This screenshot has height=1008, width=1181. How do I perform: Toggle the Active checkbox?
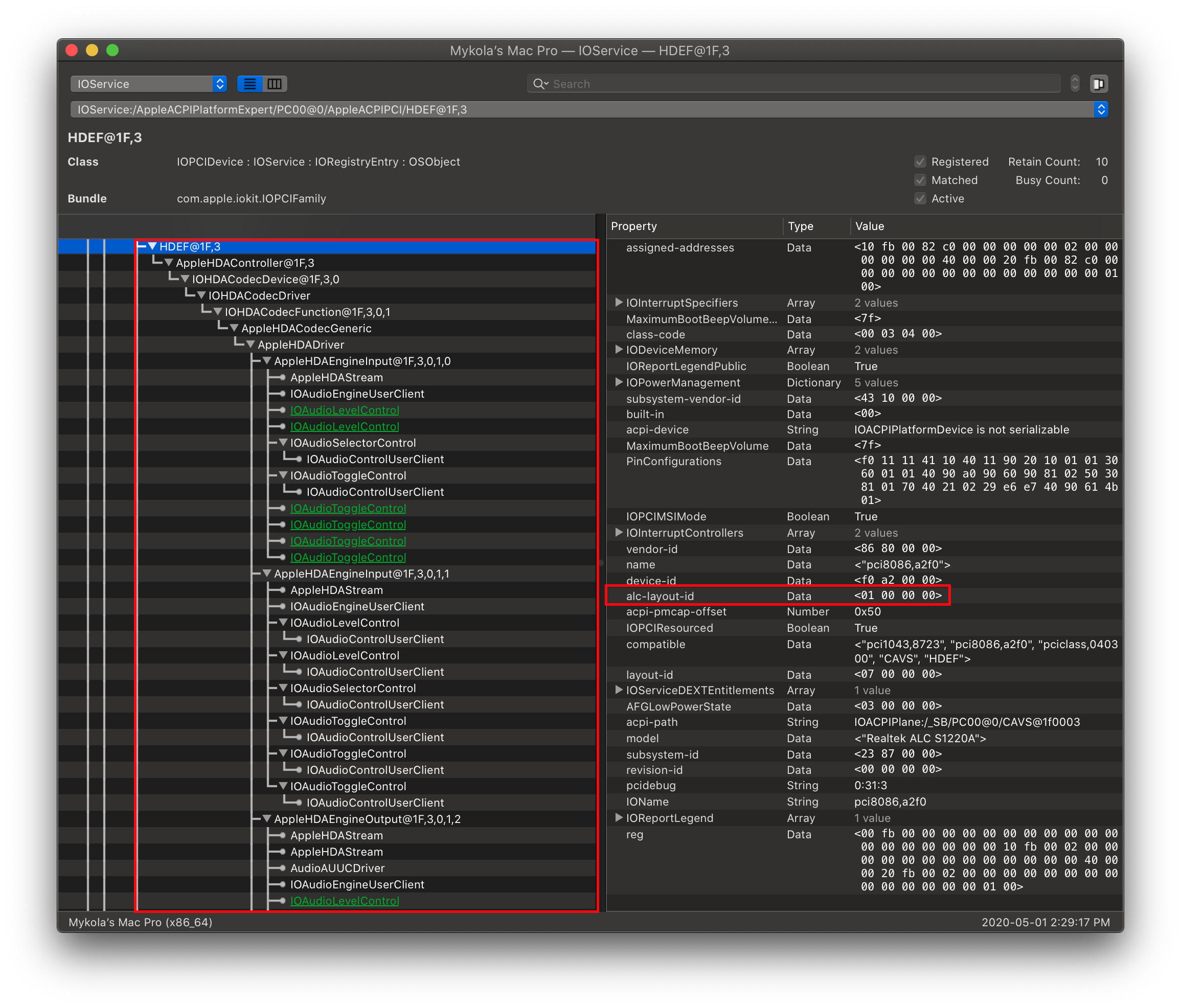pos(920,199)
